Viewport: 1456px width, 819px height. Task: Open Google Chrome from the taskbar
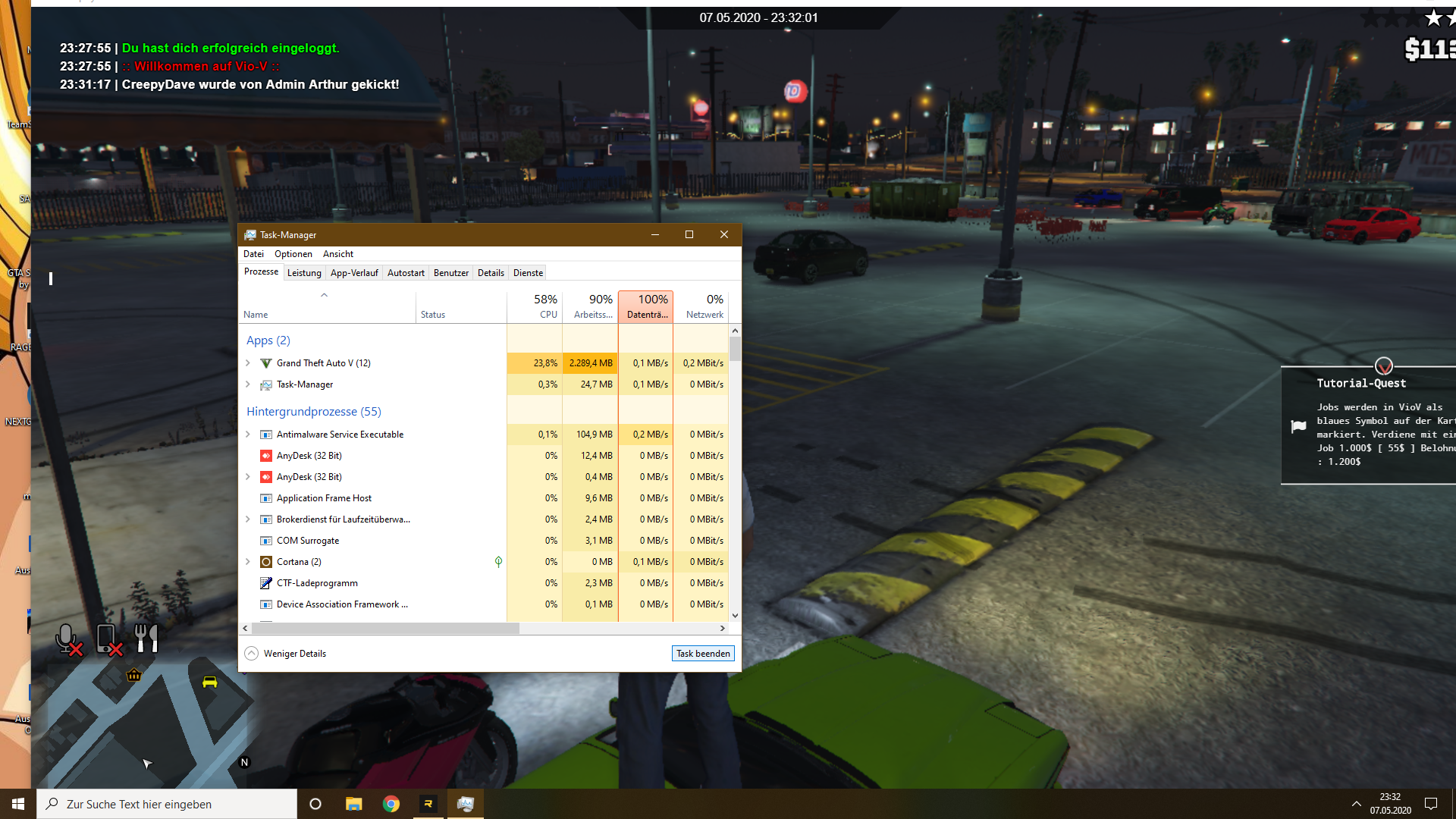tap(391, 803)
